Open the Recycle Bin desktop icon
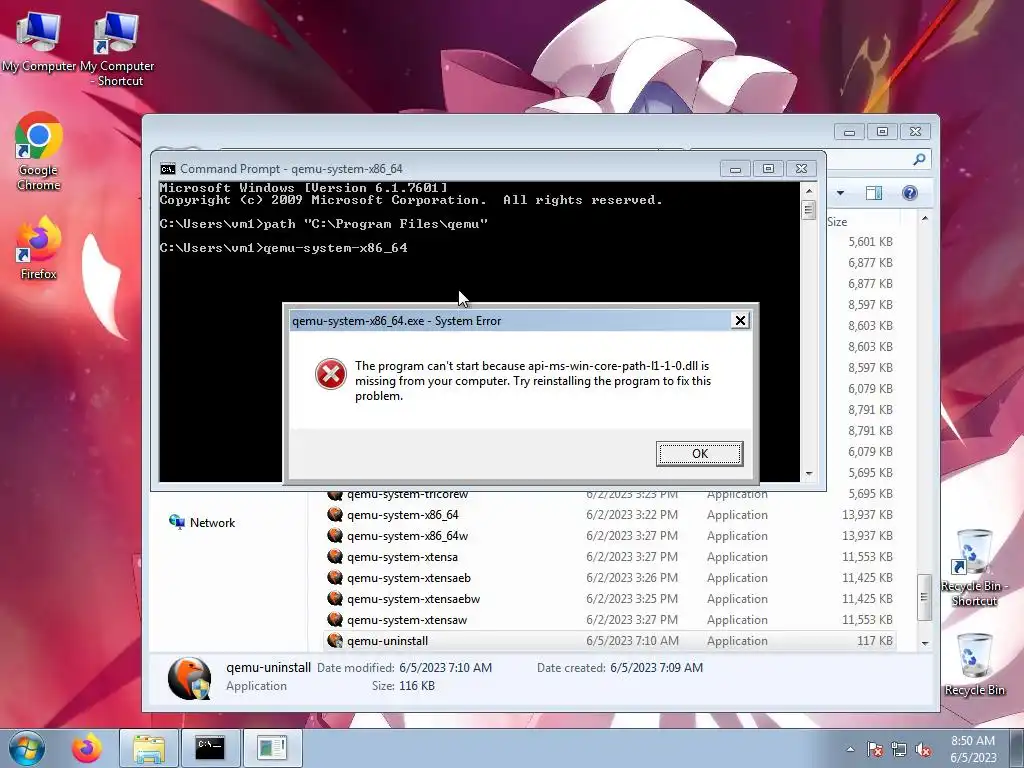1024x768 pixels. coord(974,665)
